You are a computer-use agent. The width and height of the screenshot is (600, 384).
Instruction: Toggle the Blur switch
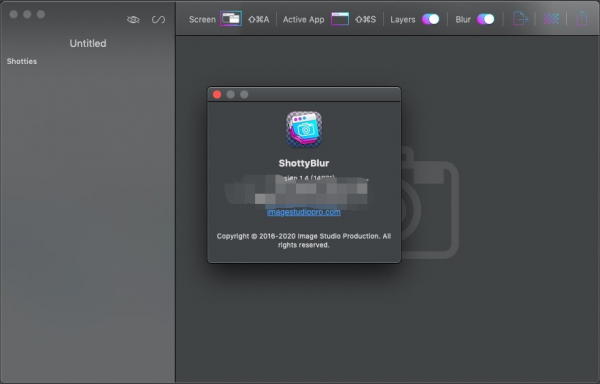coord(486,19)
